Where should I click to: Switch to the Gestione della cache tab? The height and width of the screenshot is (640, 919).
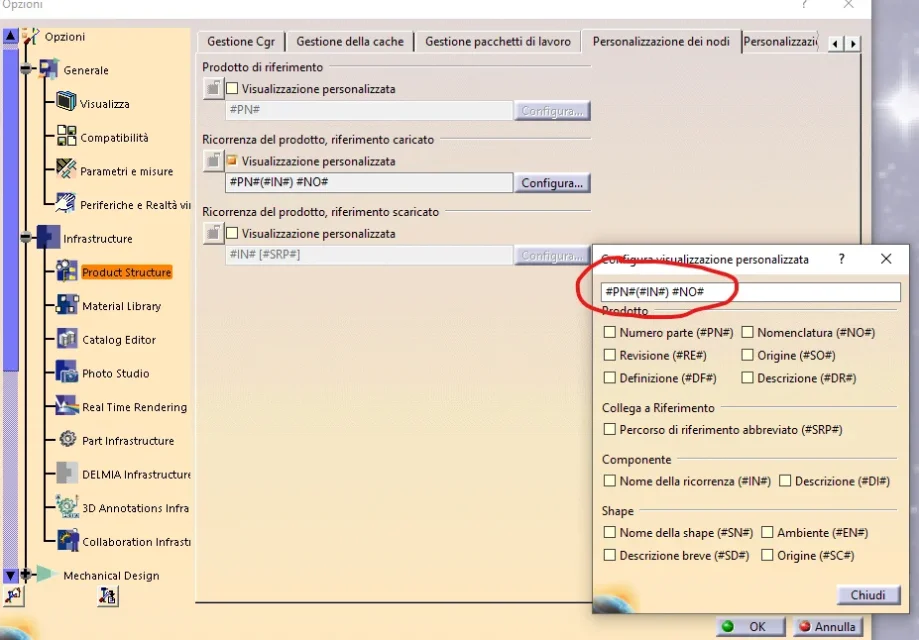(350, 42)
